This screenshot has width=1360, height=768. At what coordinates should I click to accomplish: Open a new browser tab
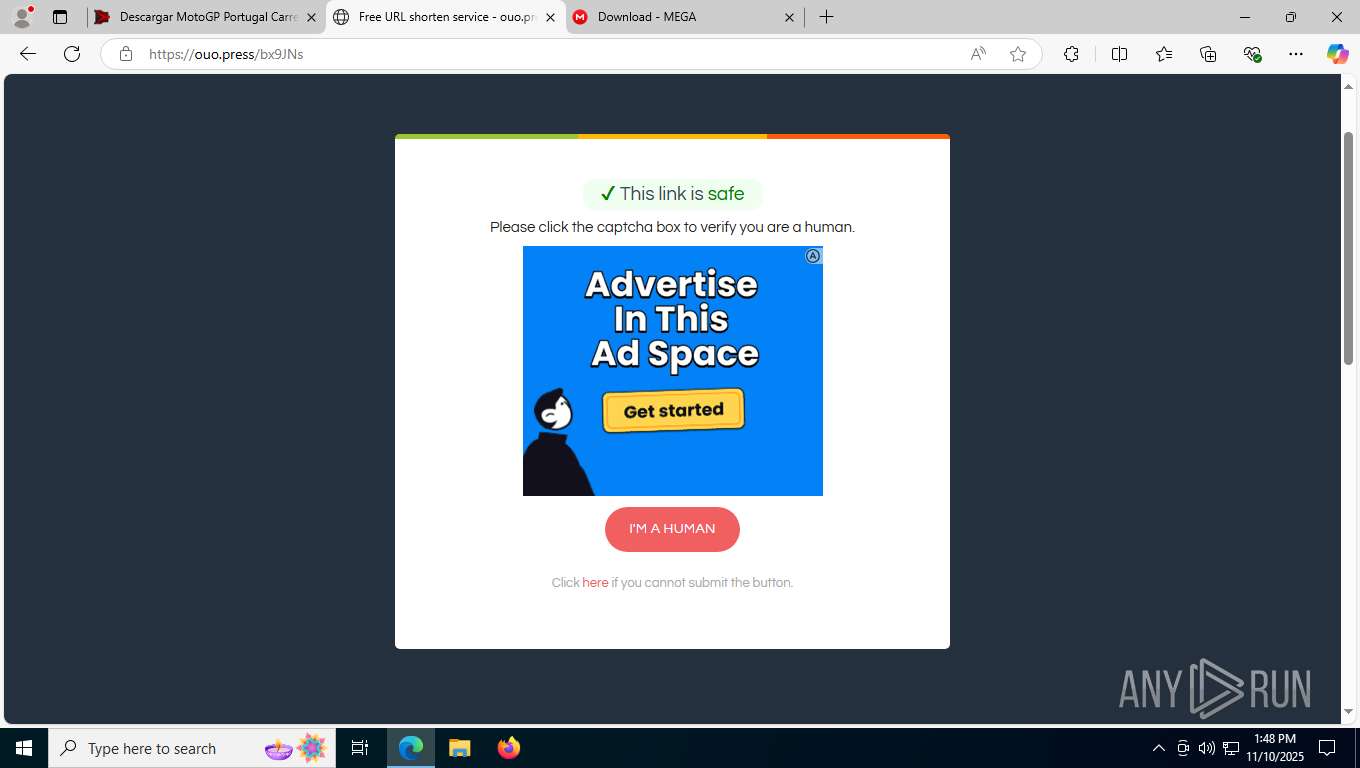[826, 17]
